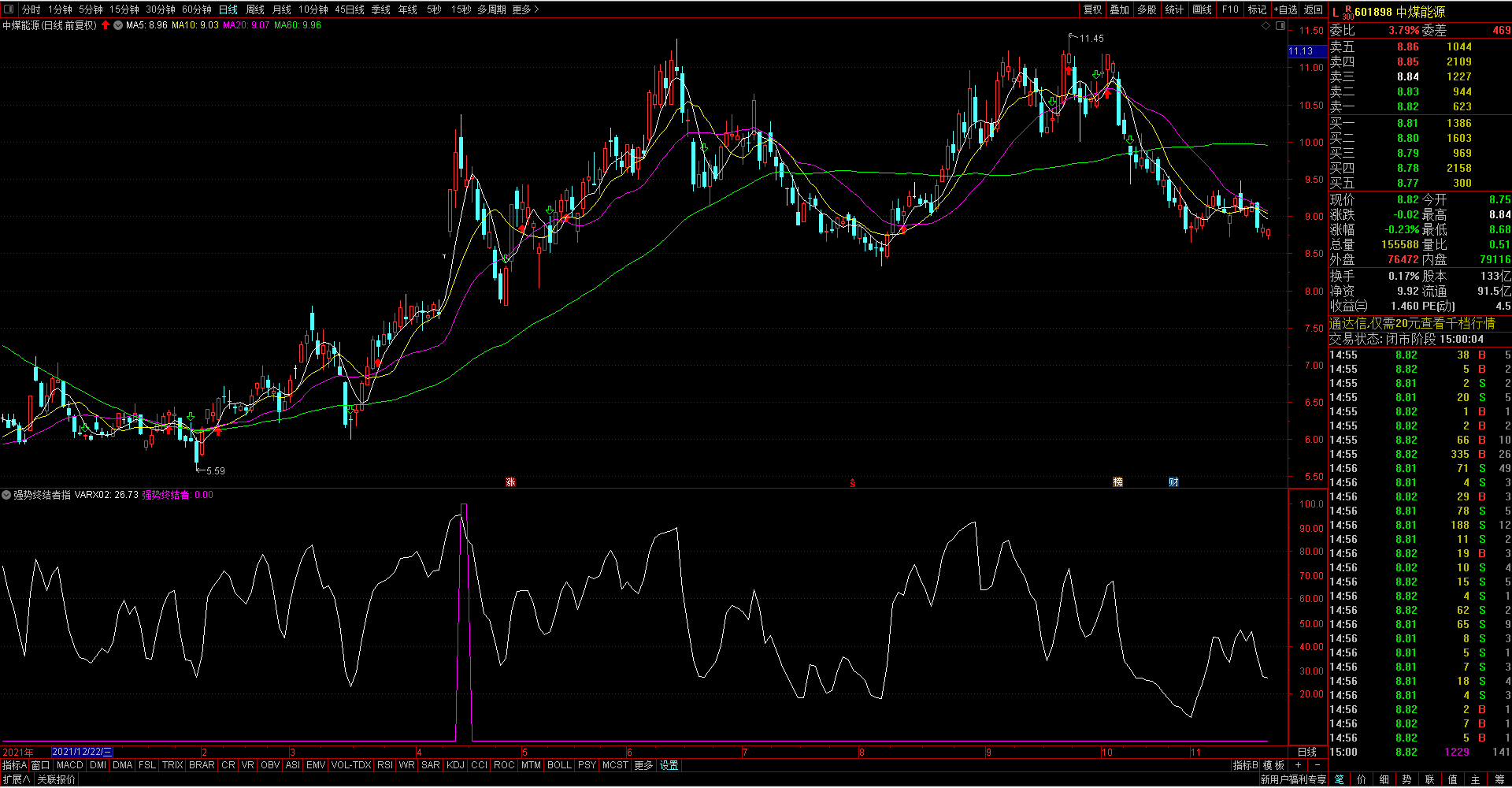Switch to 分时 intraday view
The height and width of the screenshot is (788, 1512).
click(31, 9)
